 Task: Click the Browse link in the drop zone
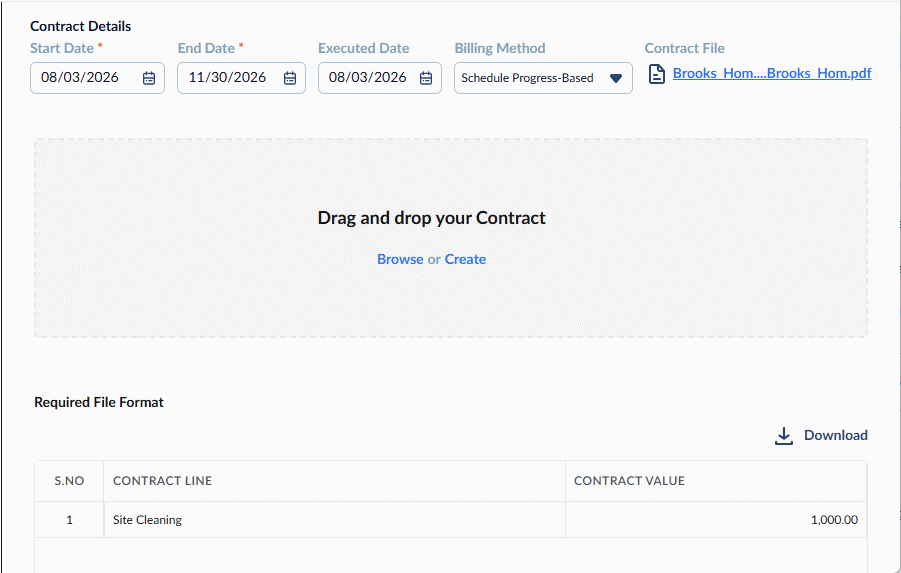coord(400,259)
